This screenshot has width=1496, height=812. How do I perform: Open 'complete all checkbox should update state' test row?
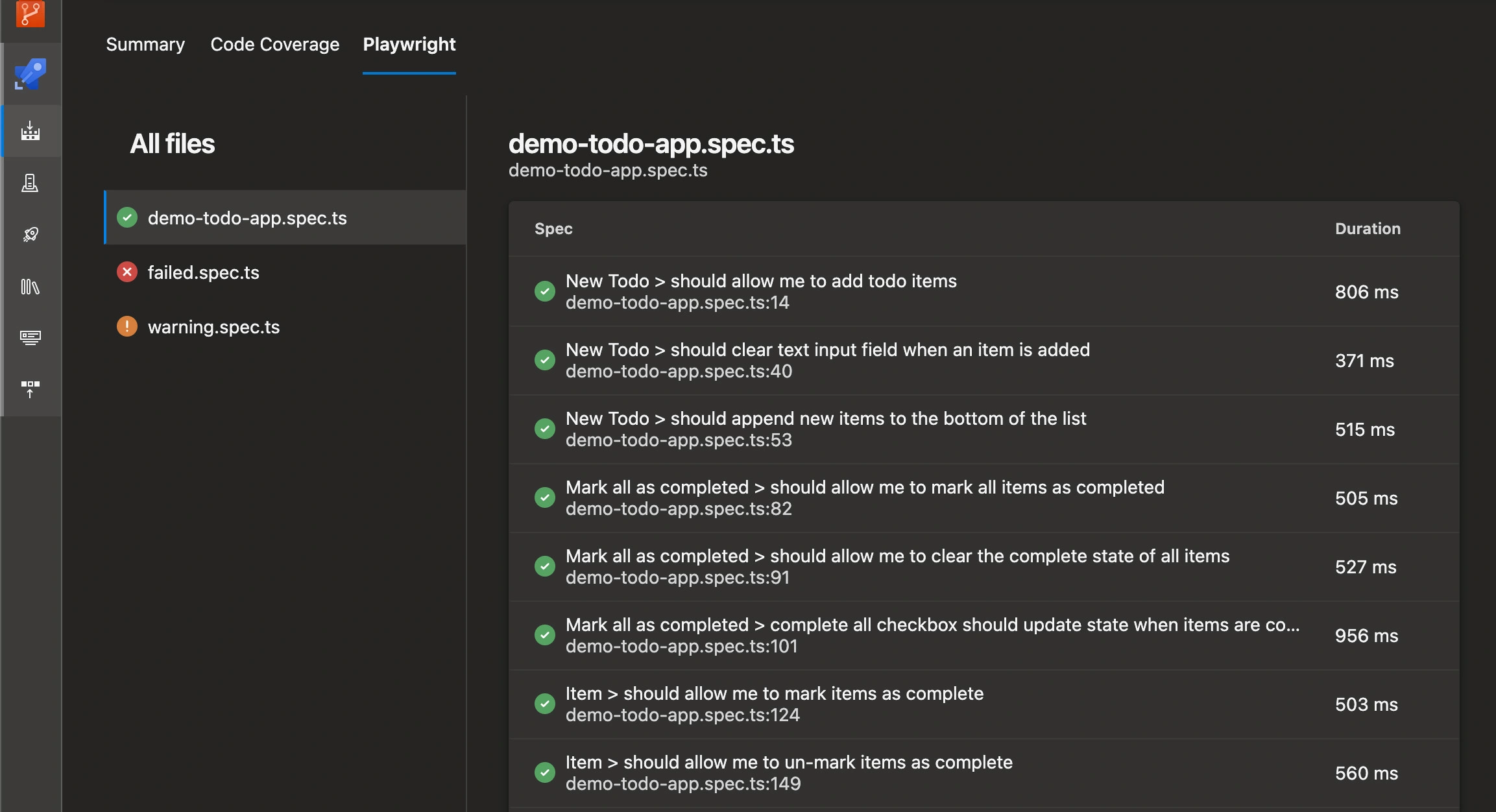[984, 635]
